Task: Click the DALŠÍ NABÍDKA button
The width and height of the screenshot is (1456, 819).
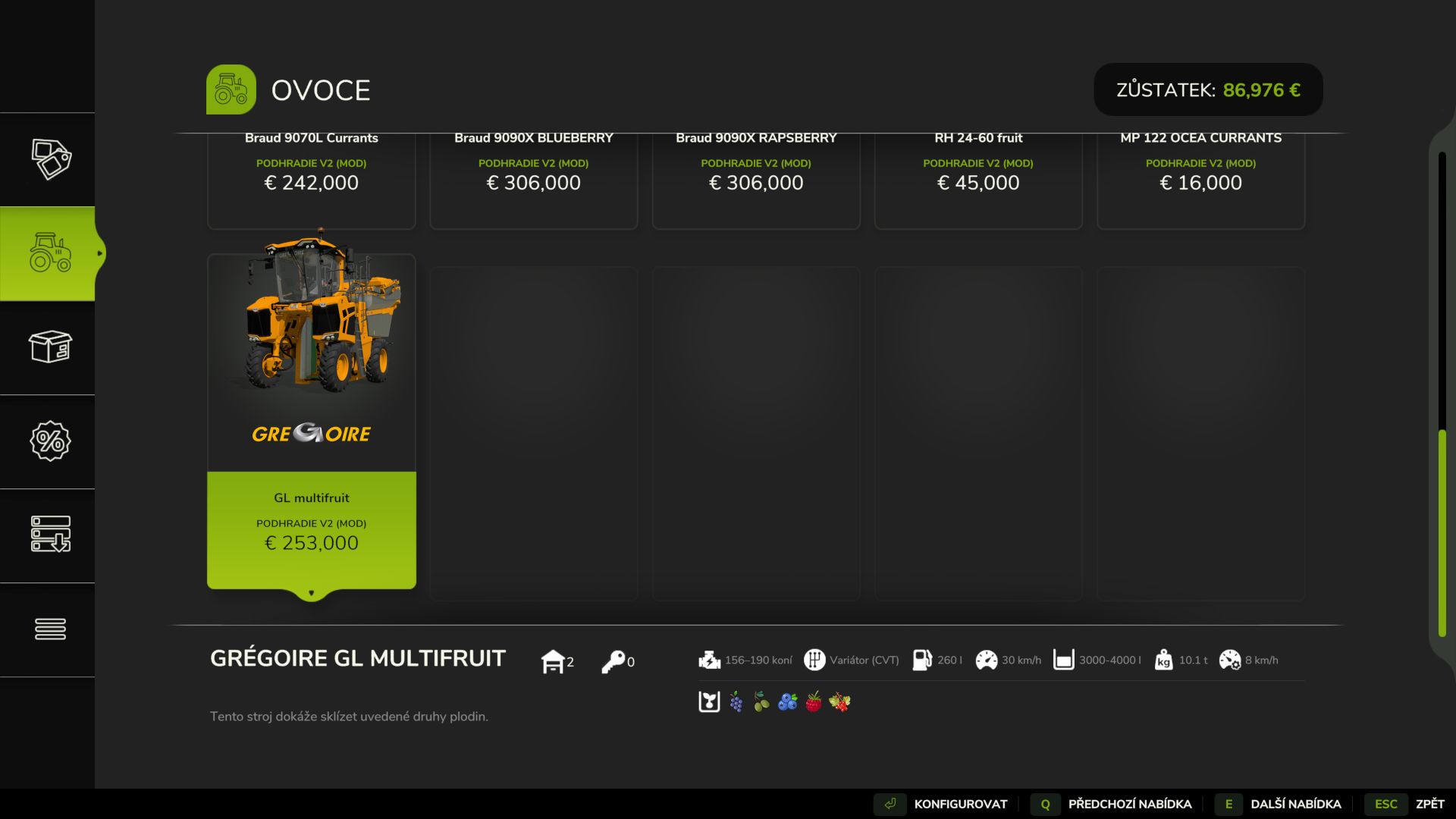Action: click(x=1279, y=804)
